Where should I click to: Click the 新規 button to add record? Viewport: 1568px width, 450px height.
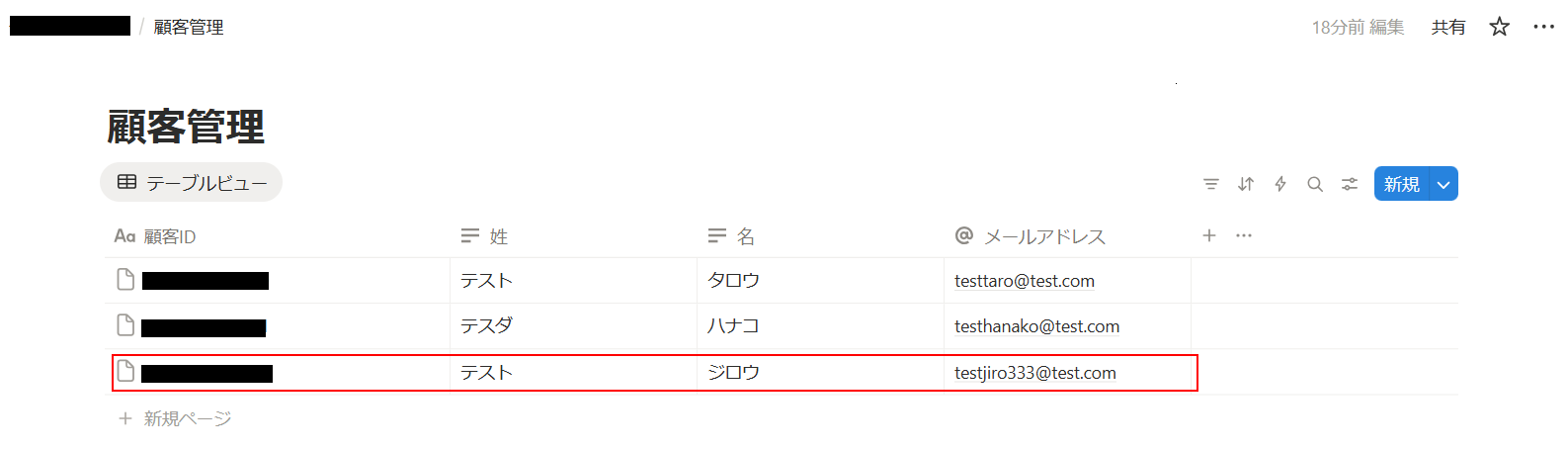[x=1401, y=184]
